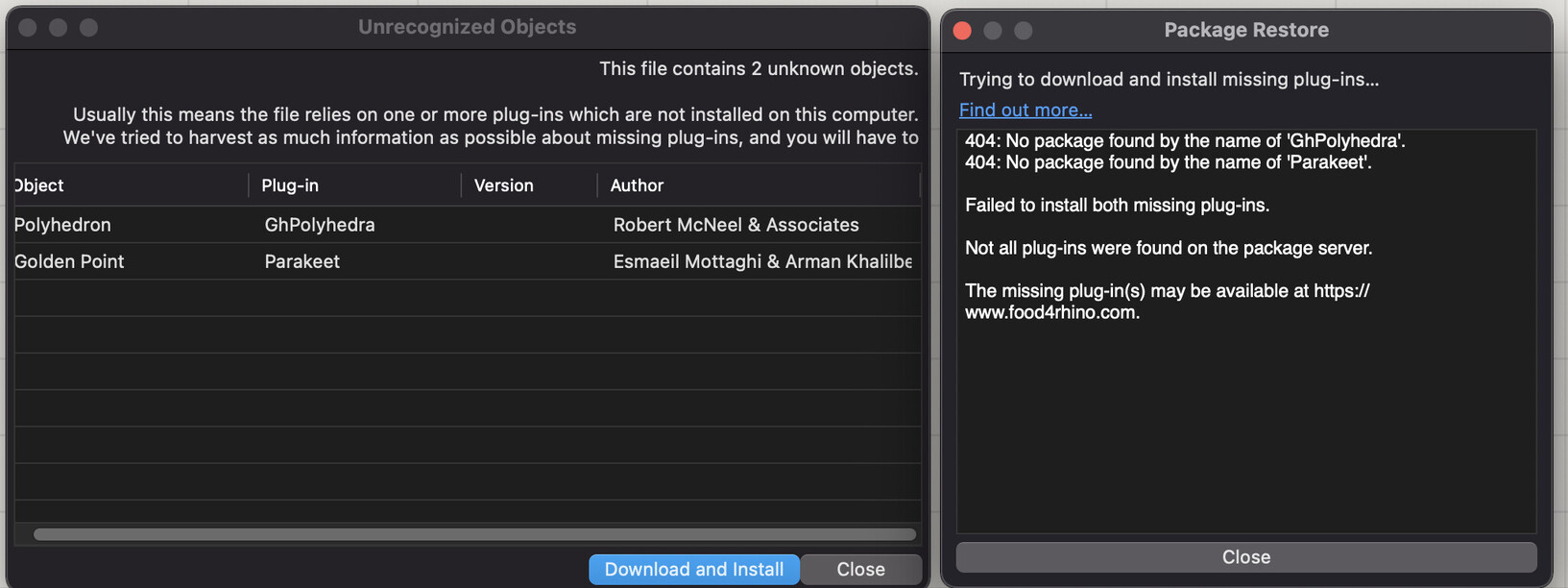Click the zoom button on Package Restore window
The height and width of the screenshot is (588, 1568).
point(1024,31)
